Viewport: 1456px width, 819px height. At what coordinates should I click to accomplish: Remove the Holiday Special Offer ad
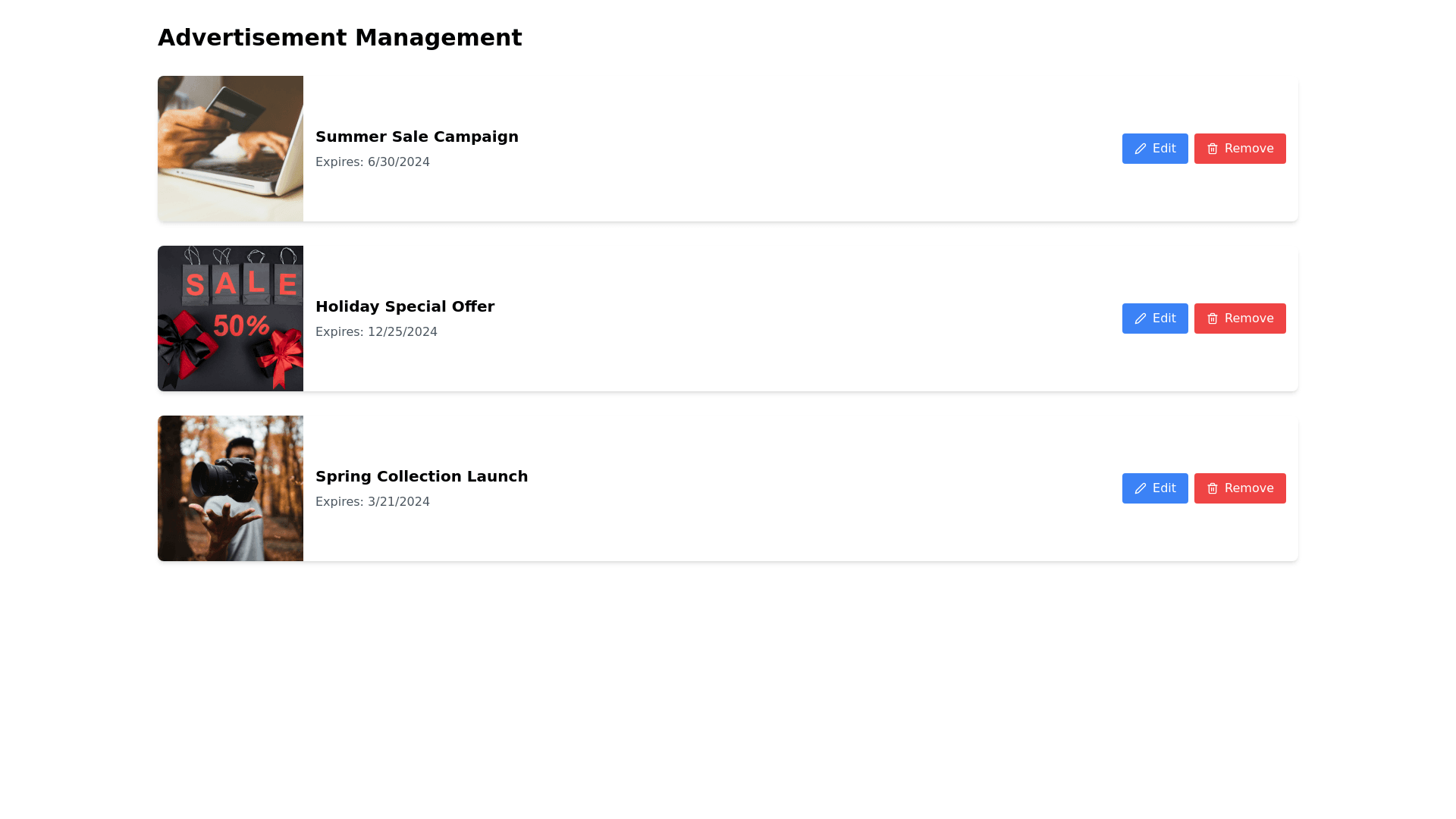coord(1240,318)
